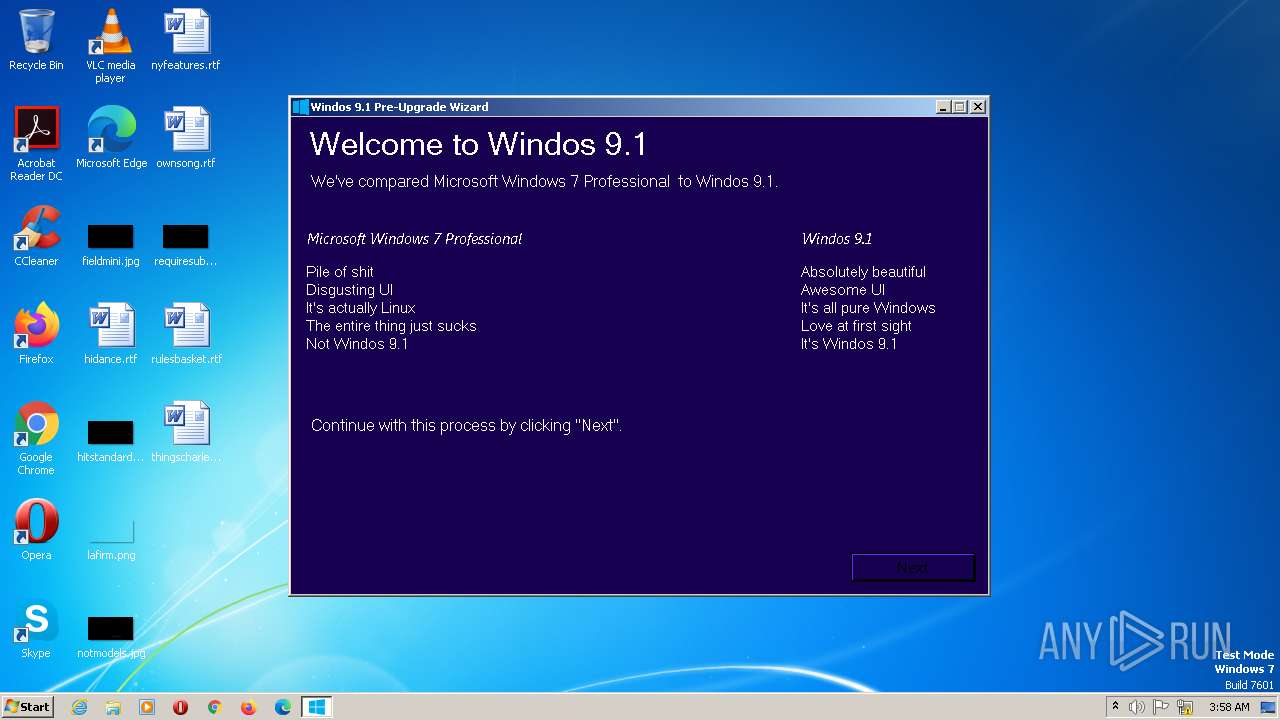Click the "It's Windos 9.1" text line

point(849,344)
